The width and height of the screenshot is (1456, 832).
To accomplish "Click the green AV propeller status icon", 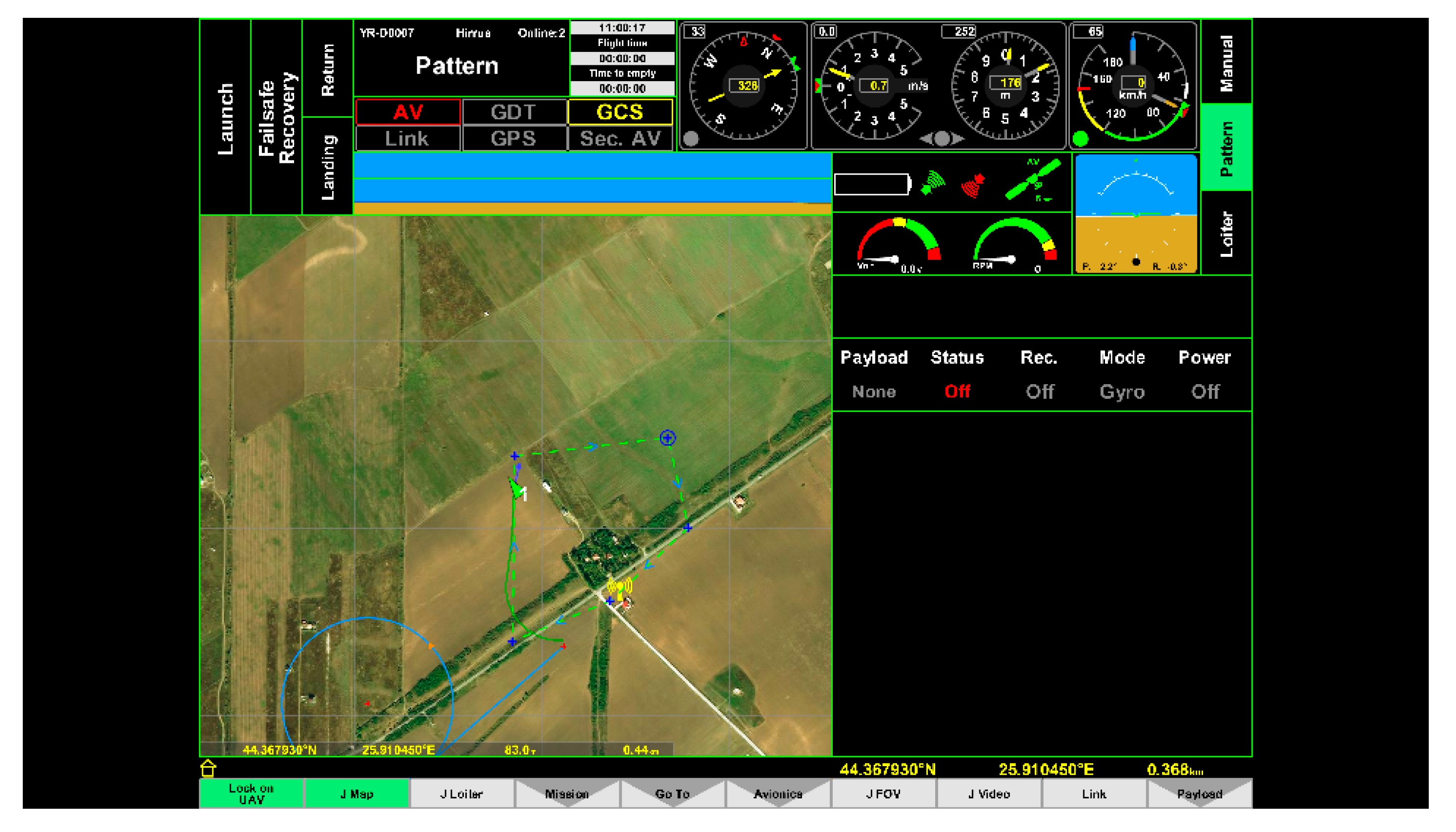I will [x=1033, y=180].
